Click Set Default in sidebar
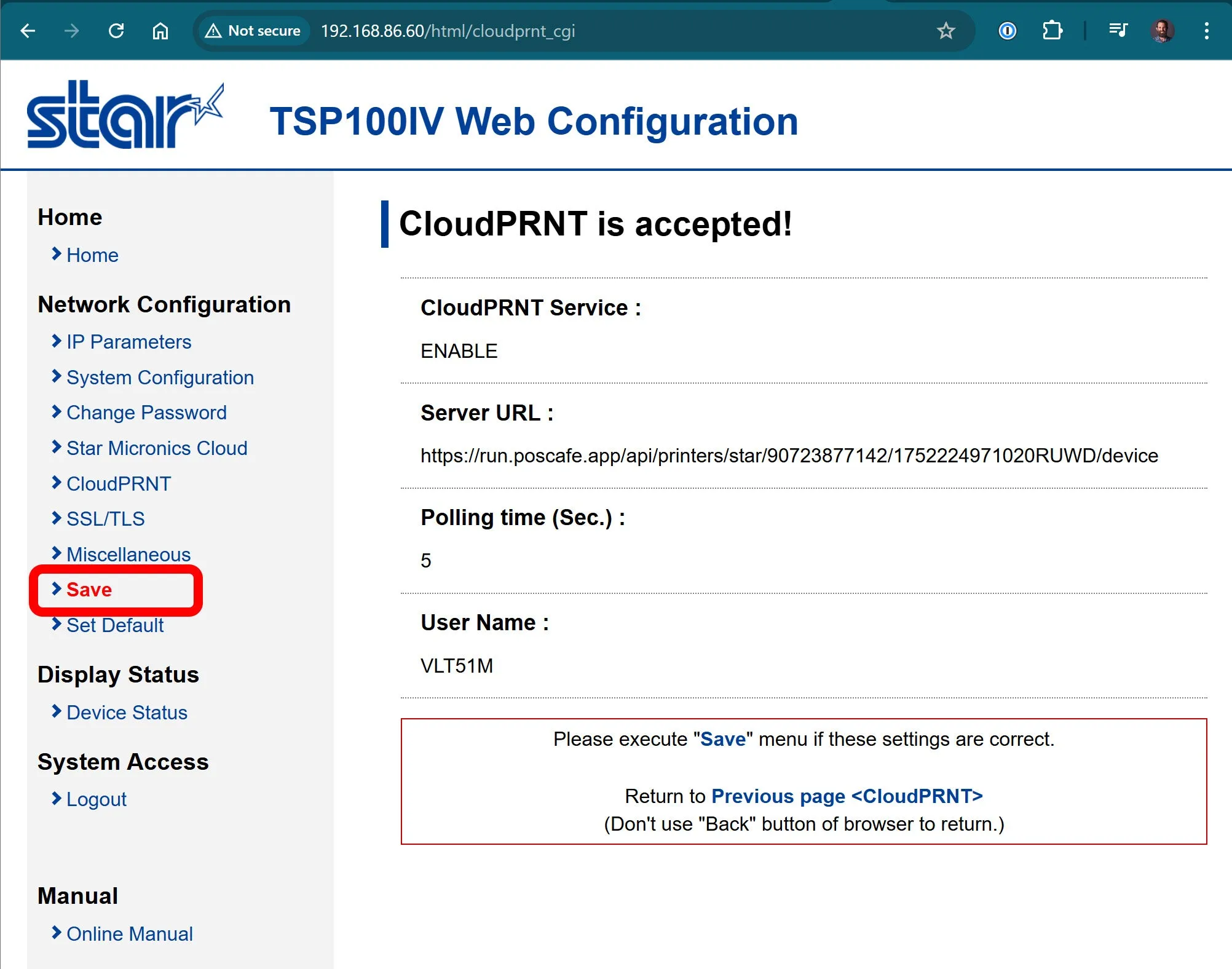 click(x=115, y=625)
